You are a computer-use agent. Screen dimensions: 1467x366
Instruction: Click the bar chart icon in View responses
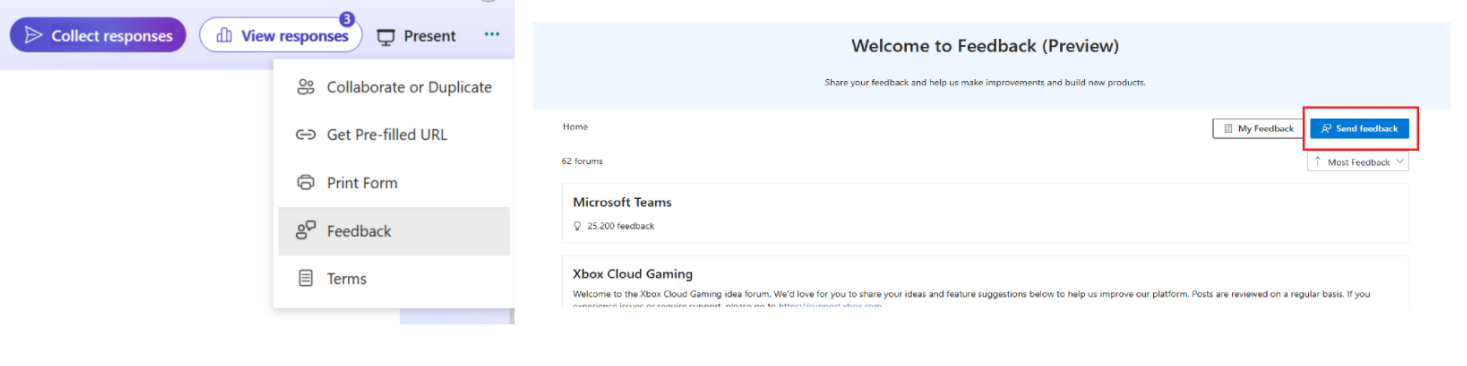225,36
